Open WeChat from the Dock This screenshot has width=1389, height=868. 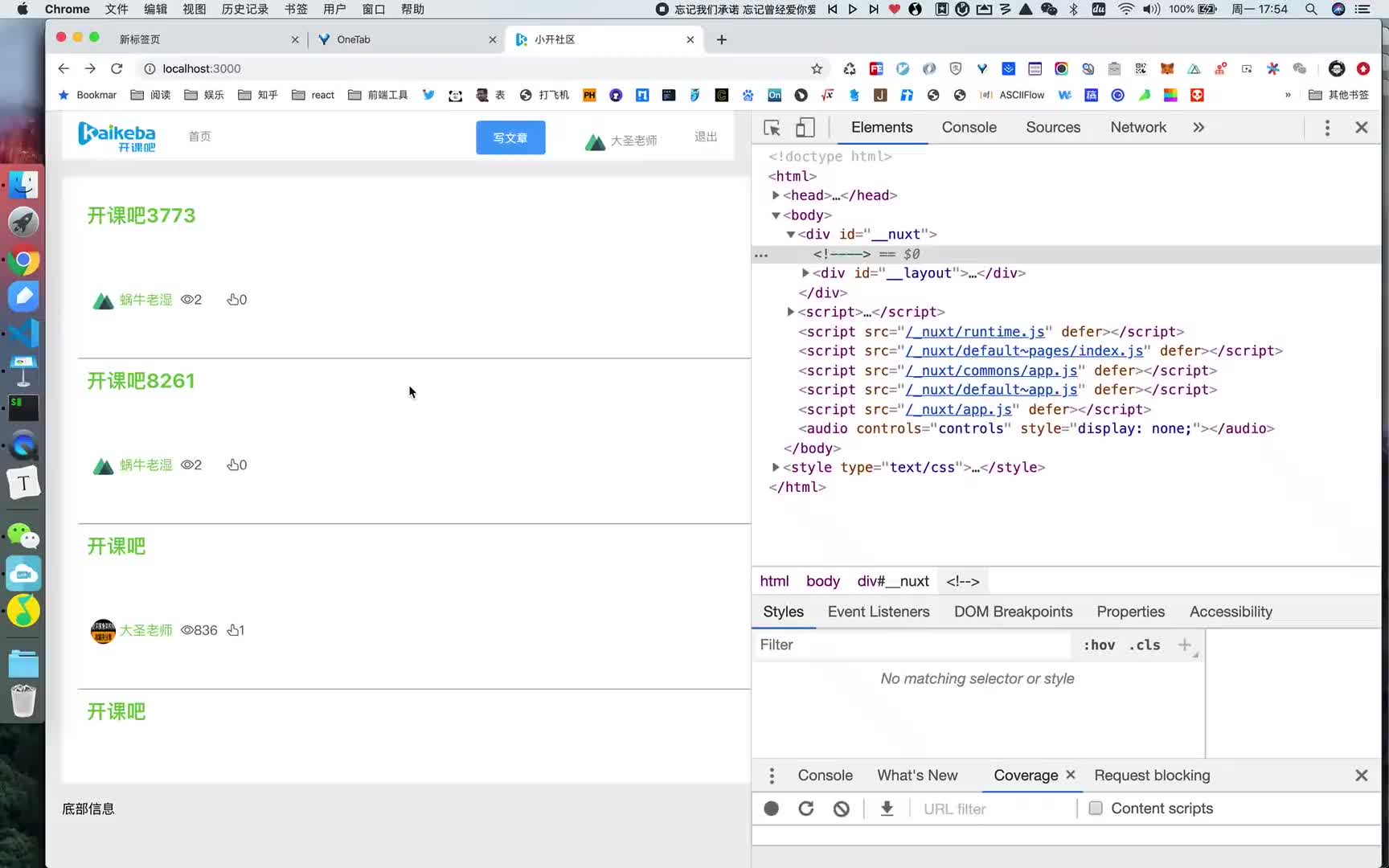[23, 535]
